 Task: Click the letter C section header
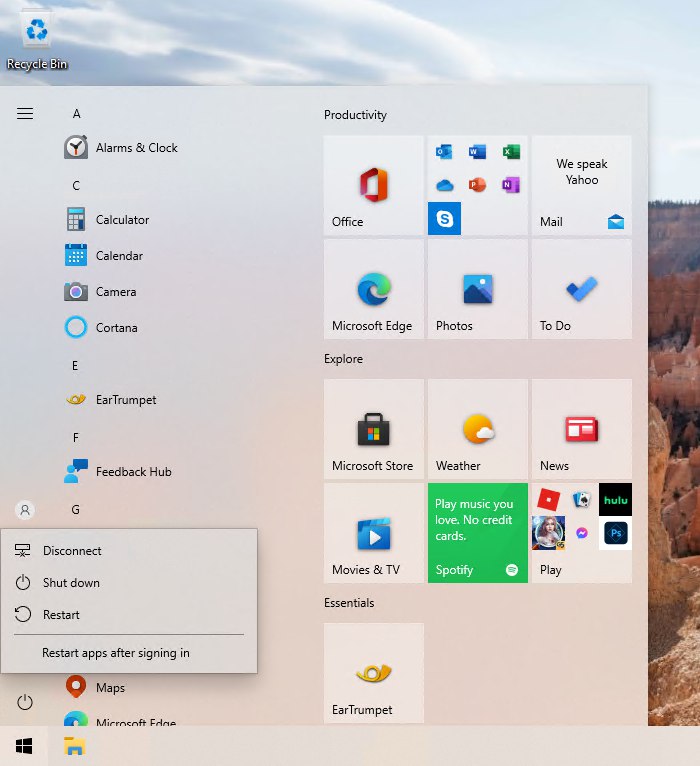click(x=76, y=186)
